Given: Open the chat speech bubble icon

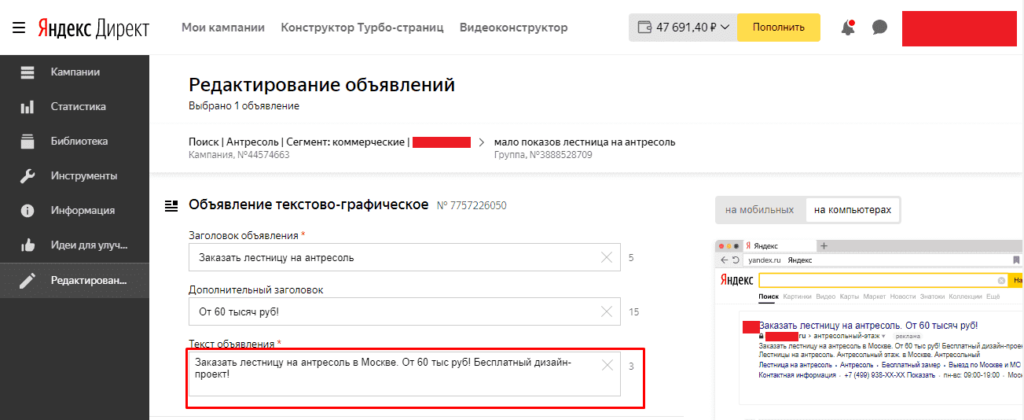Looking at the screenshot, I should point(880,28).
